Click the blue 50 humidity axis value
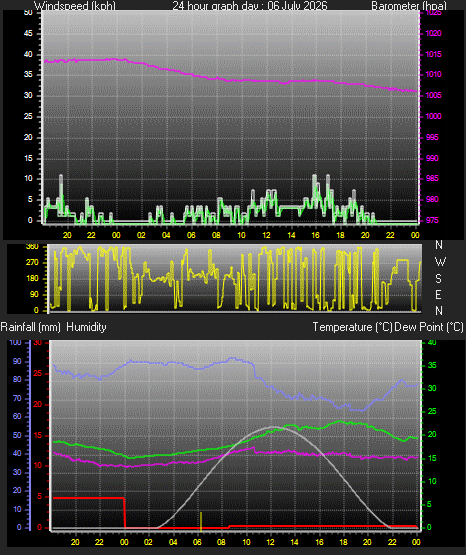 tap(17, 435)
